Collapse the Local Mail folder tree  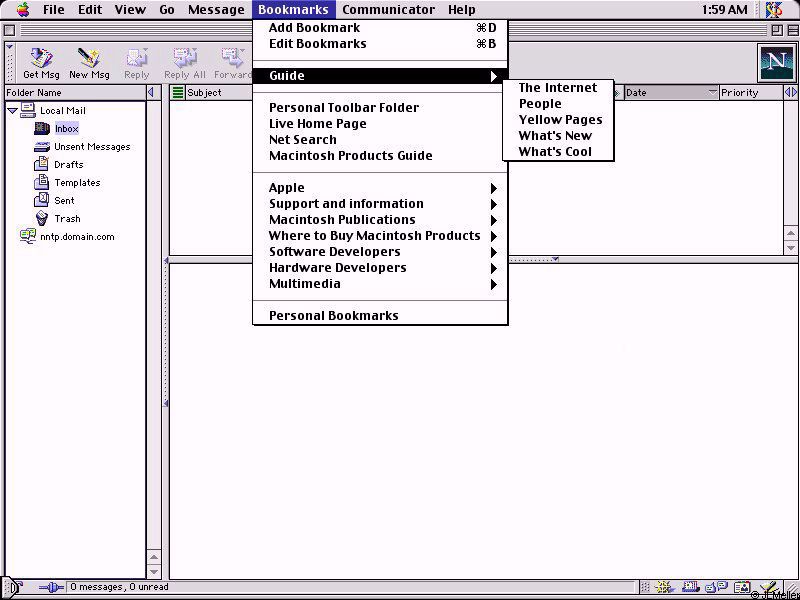click(x=12, y=111)
